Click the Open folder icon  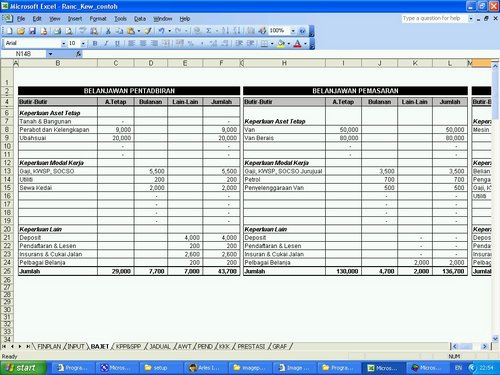pyautogui.click(x=21, y=31)
